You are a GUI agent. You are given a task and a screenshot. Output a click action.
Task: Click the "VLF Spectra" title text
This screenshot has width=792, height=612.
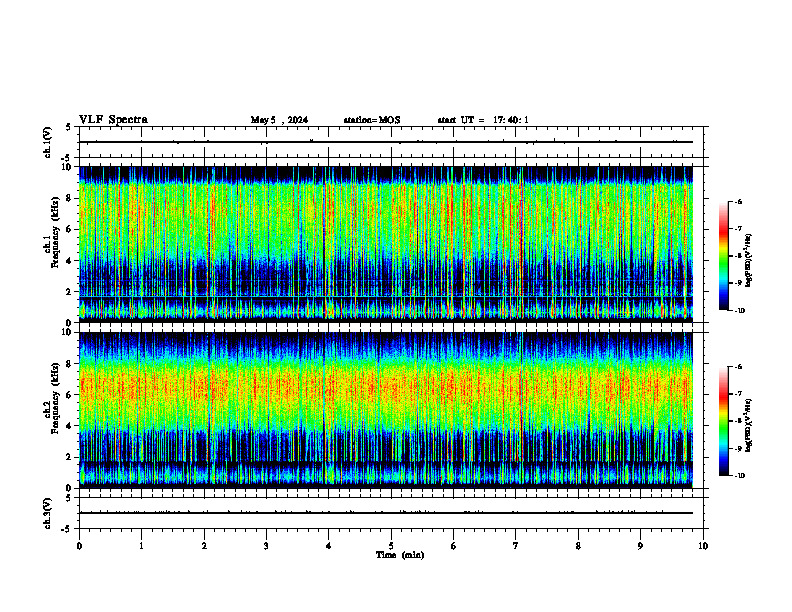click(113, 120)
